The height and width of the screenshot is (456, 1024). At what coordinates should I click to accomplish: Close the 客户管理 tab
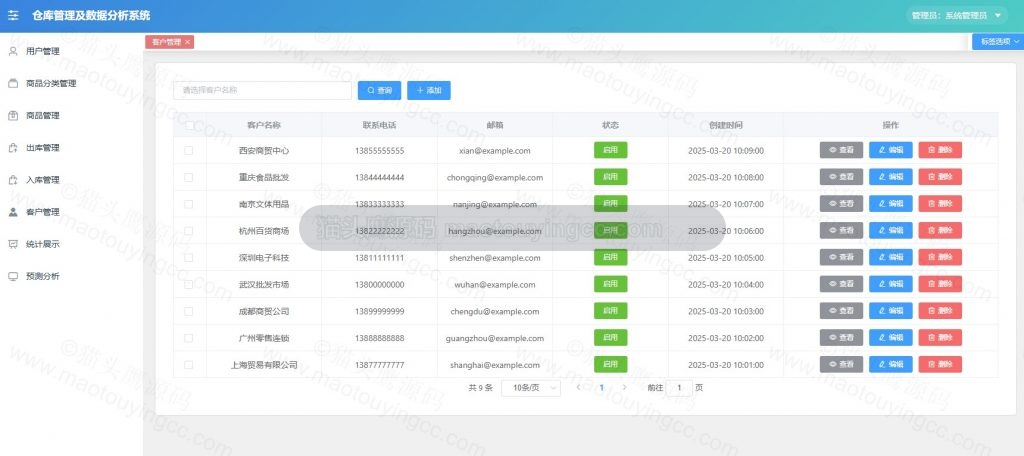tap(187, 42)
